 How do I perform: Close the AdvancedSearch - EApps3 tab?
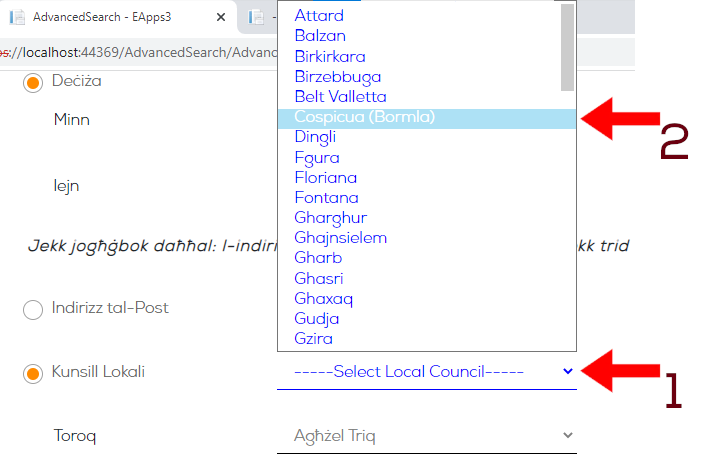[x=221, y=17]
